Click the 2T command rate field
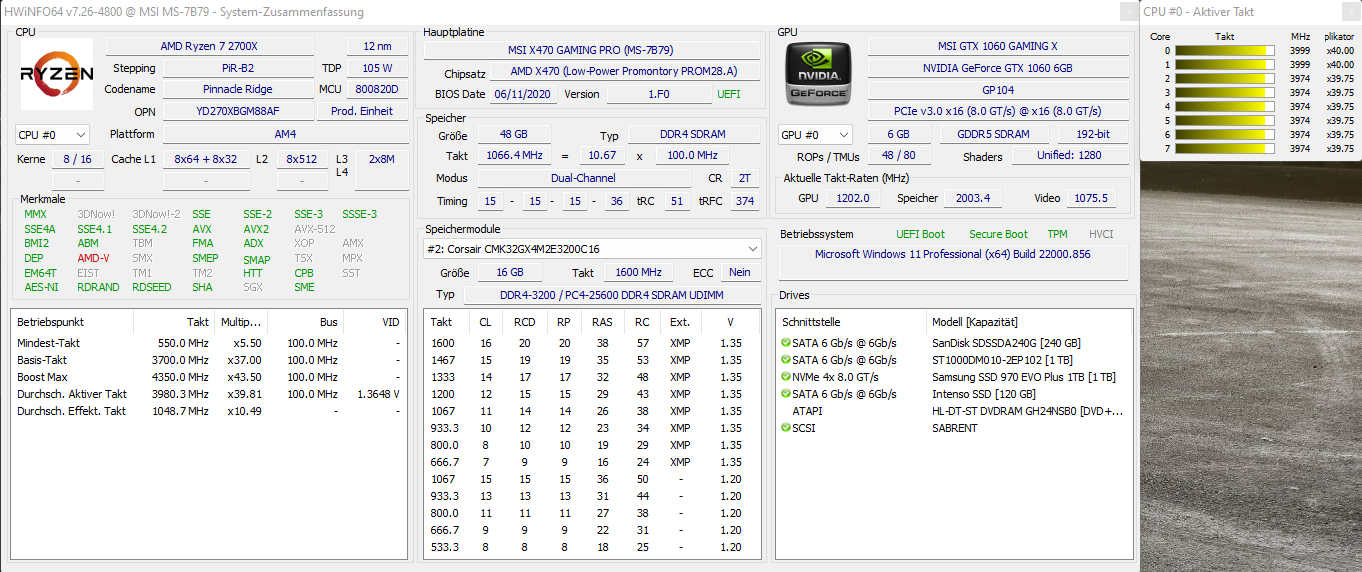 tap(744, 179)
